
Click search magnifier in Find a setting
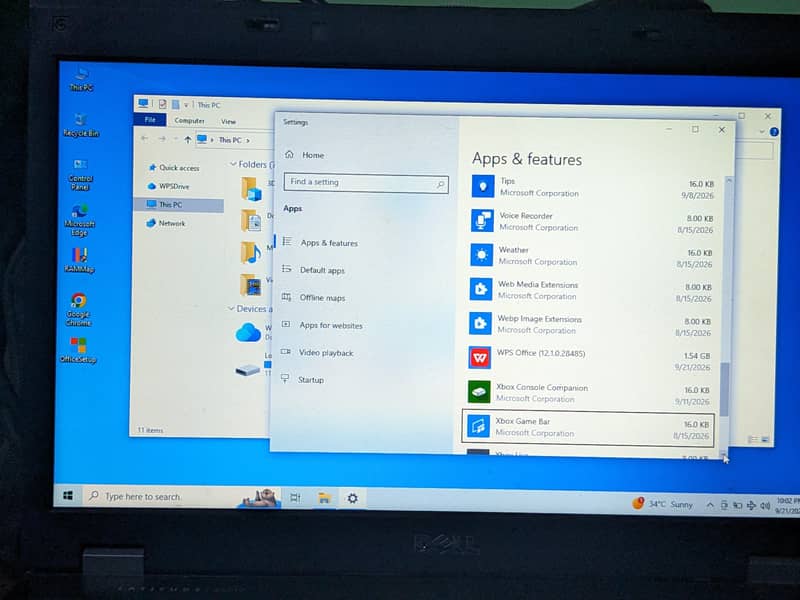click(x=440, y=184)
